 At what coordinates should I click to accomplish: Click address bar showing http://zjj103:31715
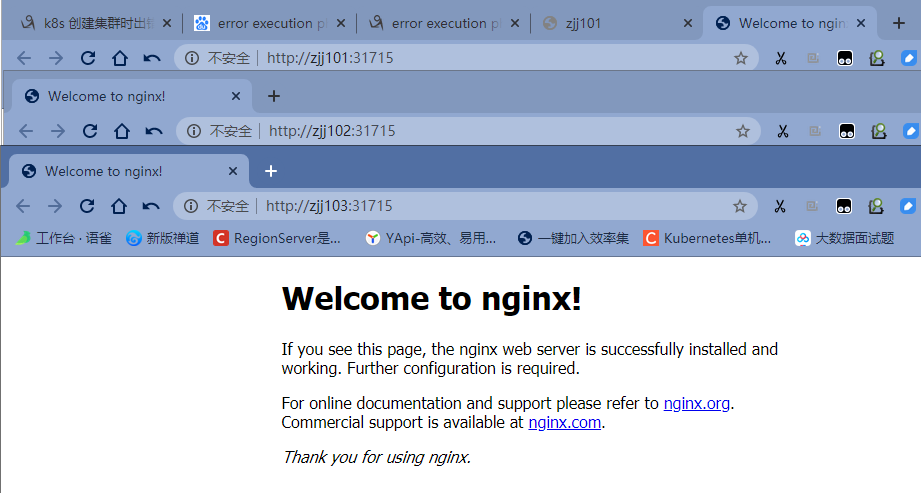[465, 206]
